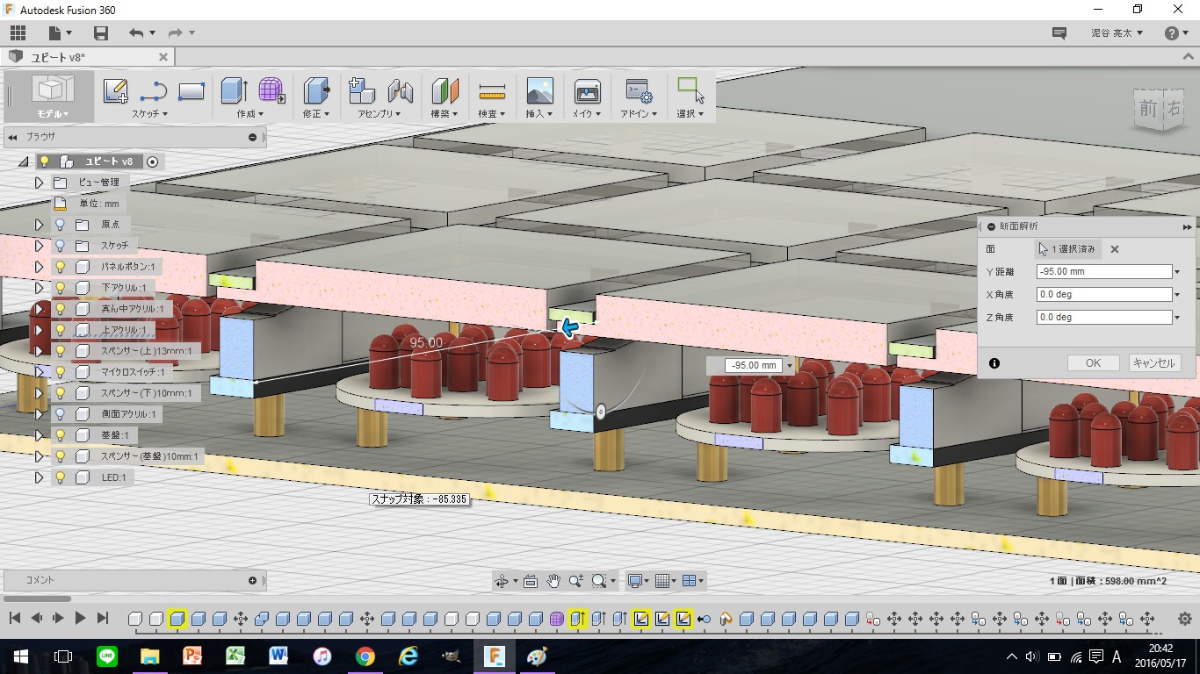Screen dimensions: 1200x674
Task: Select the Measure ruler icon under 検査
Action: pyautogui.click(x=492, y=91)
